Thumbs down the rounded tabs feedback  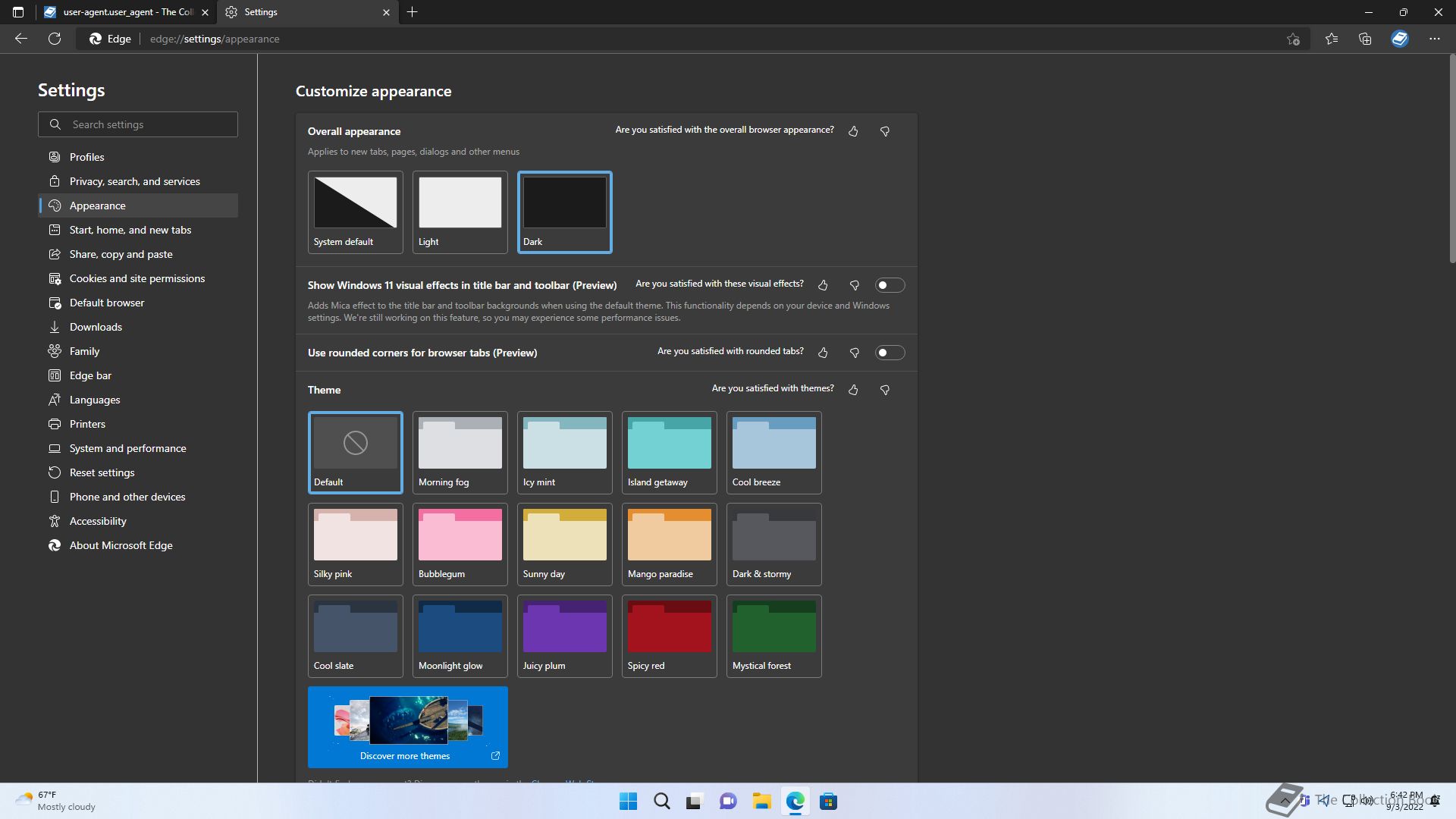(855, 353)
